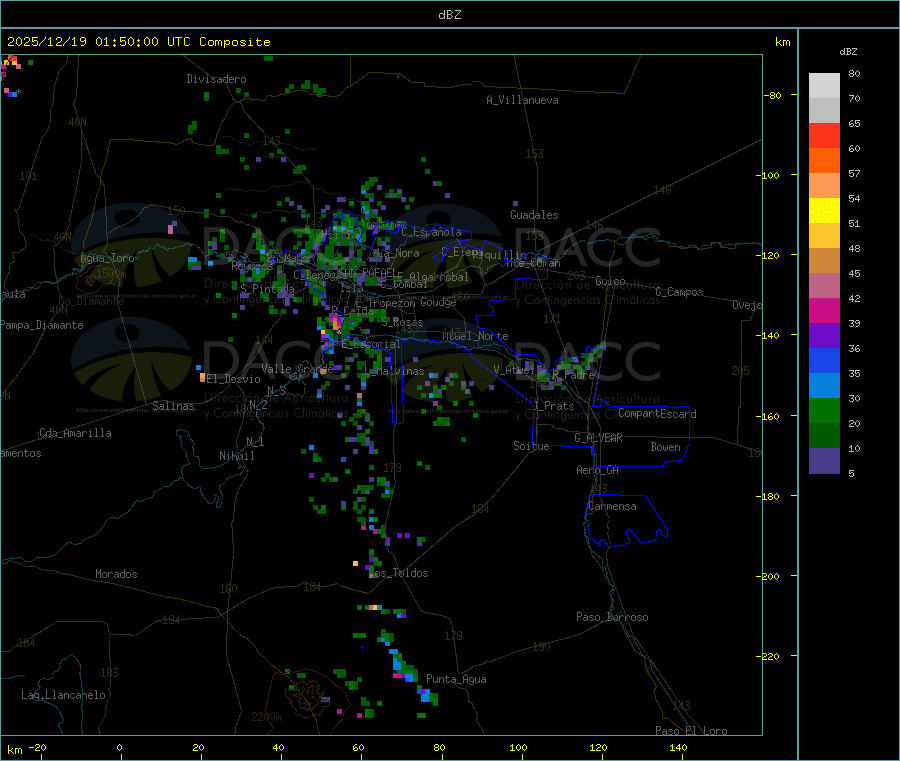Click the legend value 5 at bottom

pos(851,473)
